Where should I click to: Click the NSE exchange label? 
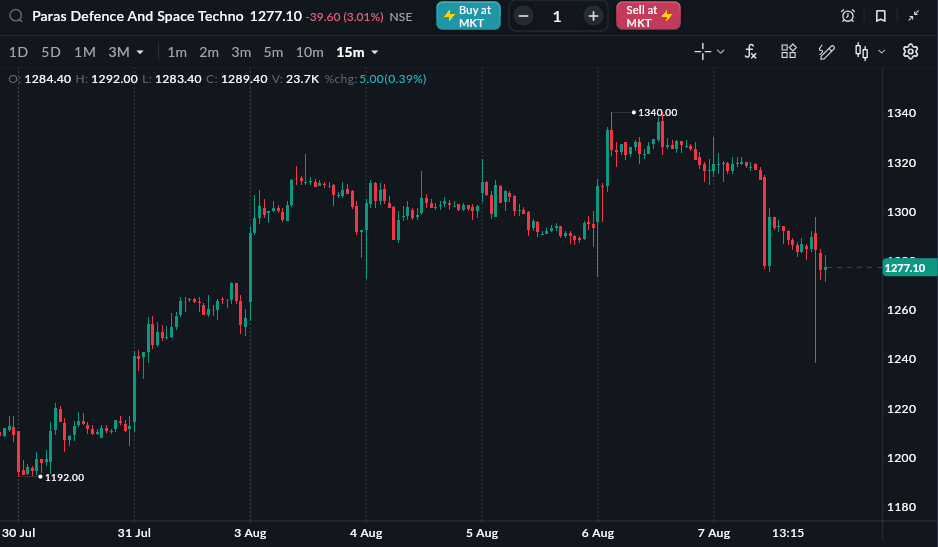[x=401, y=17]
